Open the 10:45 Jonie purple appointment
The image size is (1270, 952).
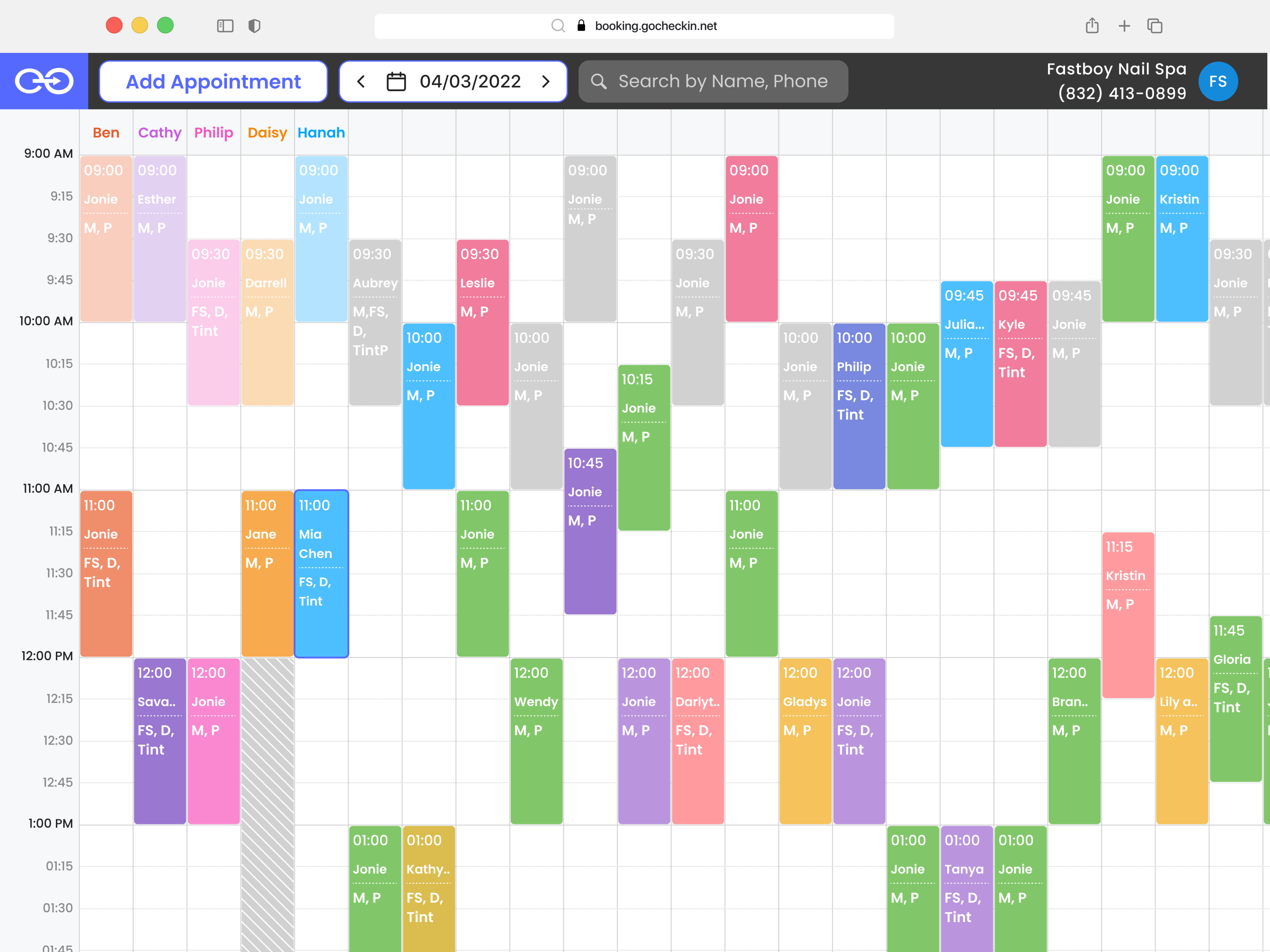tap(590, 531)
